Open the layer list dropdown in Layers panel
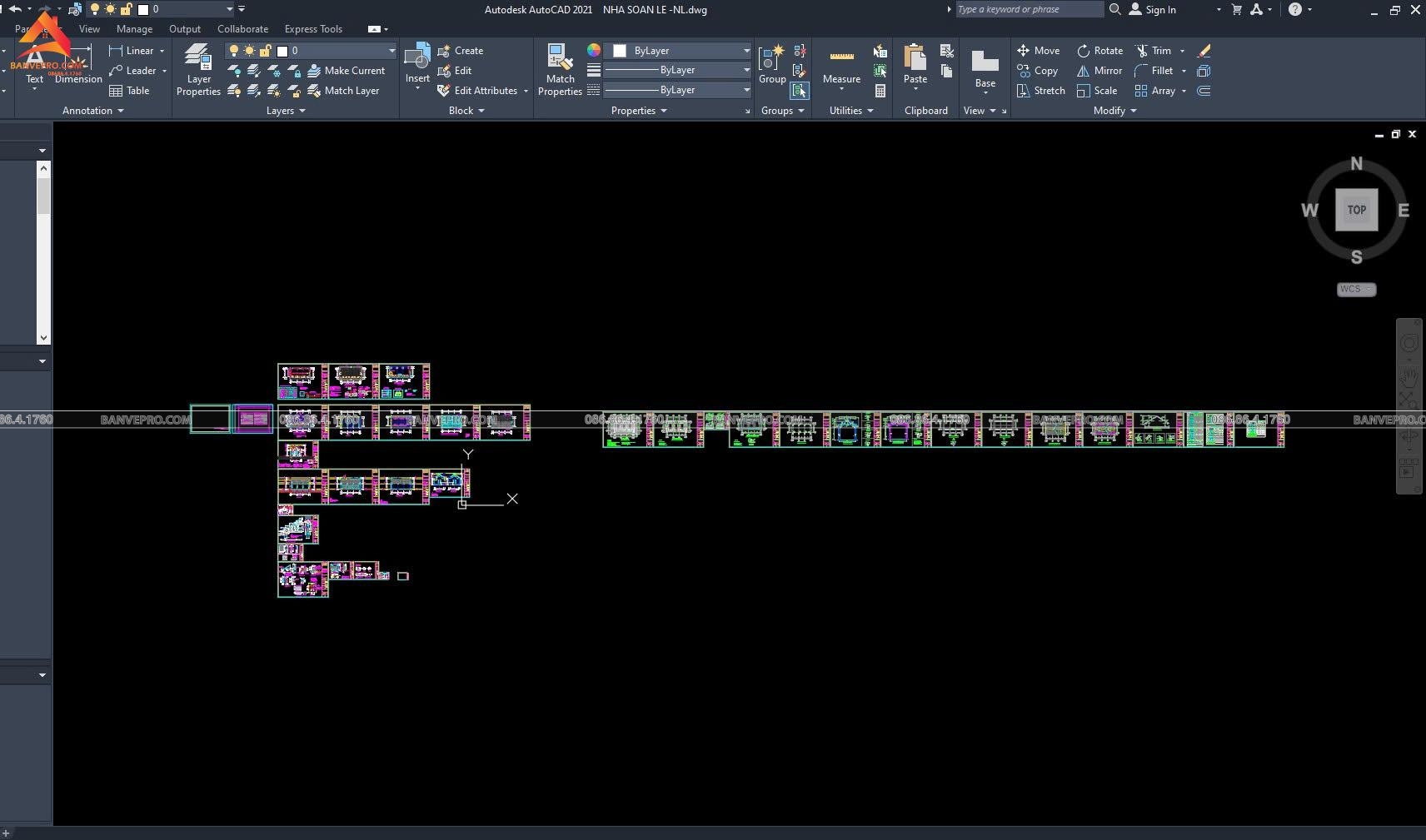The width and height of the screenshot is (1426, 840). coord(391,51)
